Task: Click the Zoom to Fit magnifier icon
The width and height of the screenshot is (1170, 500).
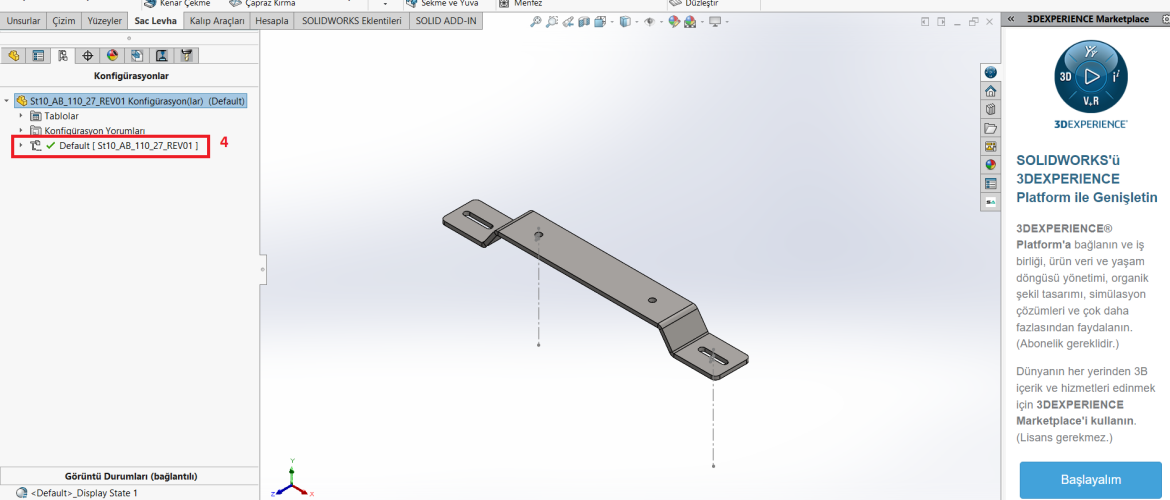Action: point(537,21)
